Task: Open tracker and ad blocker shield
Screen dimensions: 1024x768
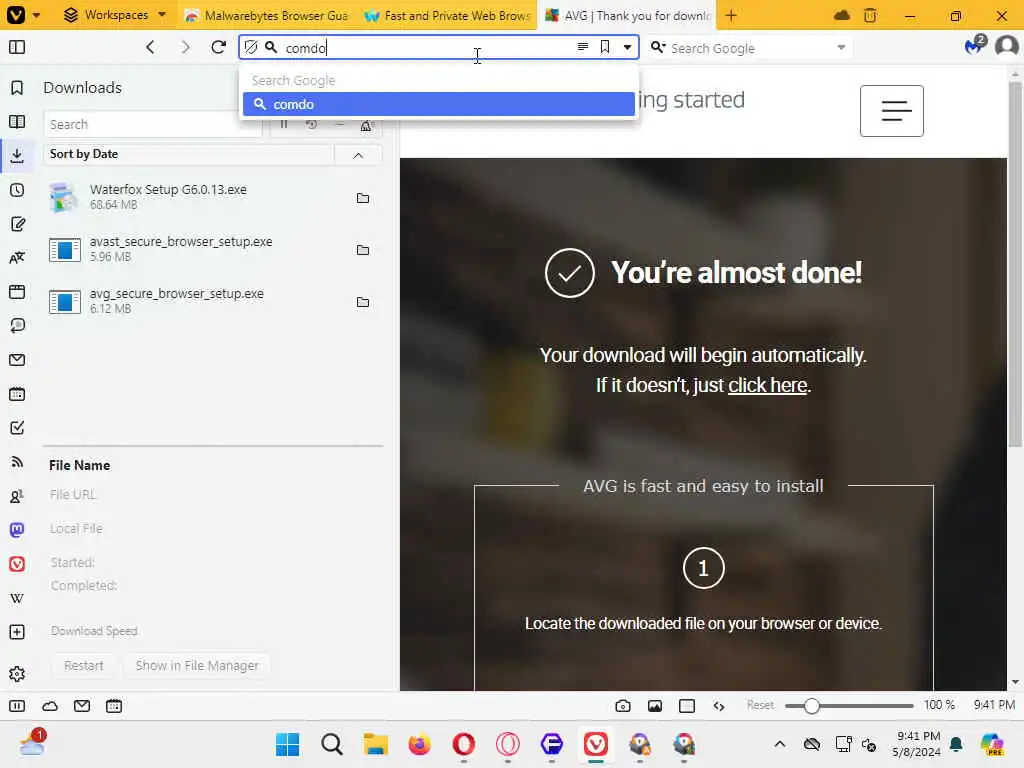Action: (251, 47)
